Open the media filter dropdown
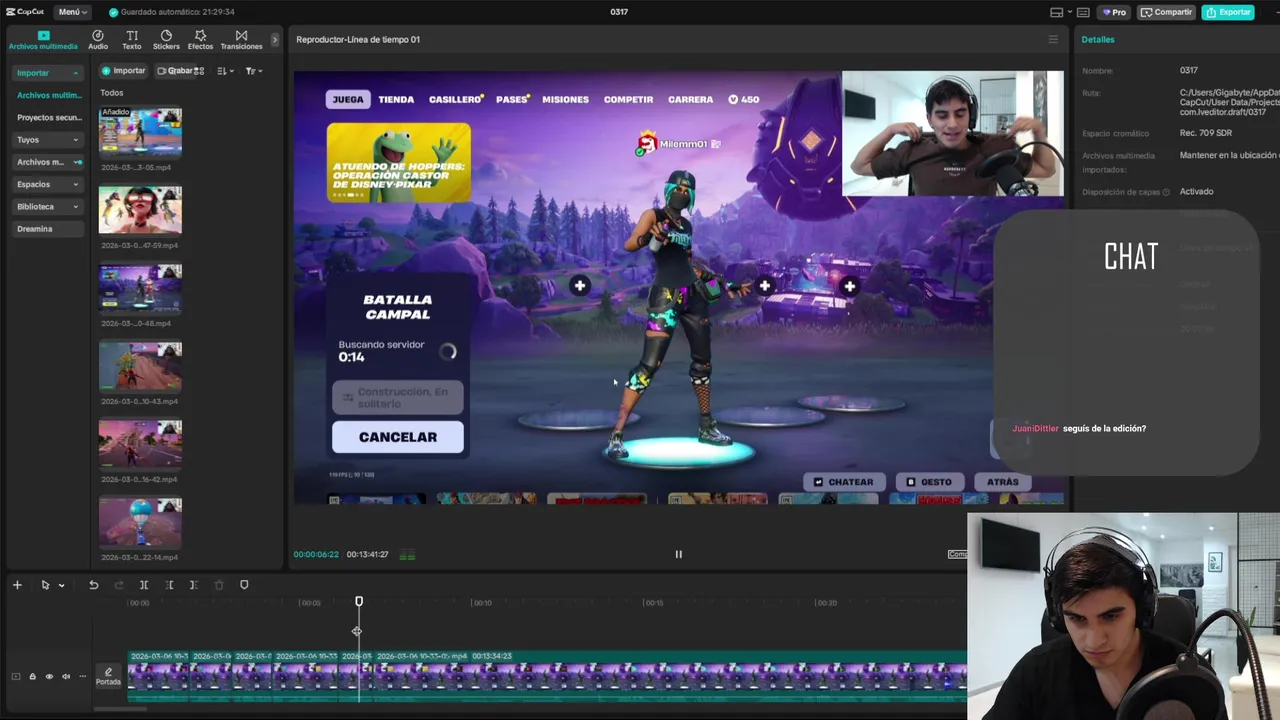 coord(254,71)
